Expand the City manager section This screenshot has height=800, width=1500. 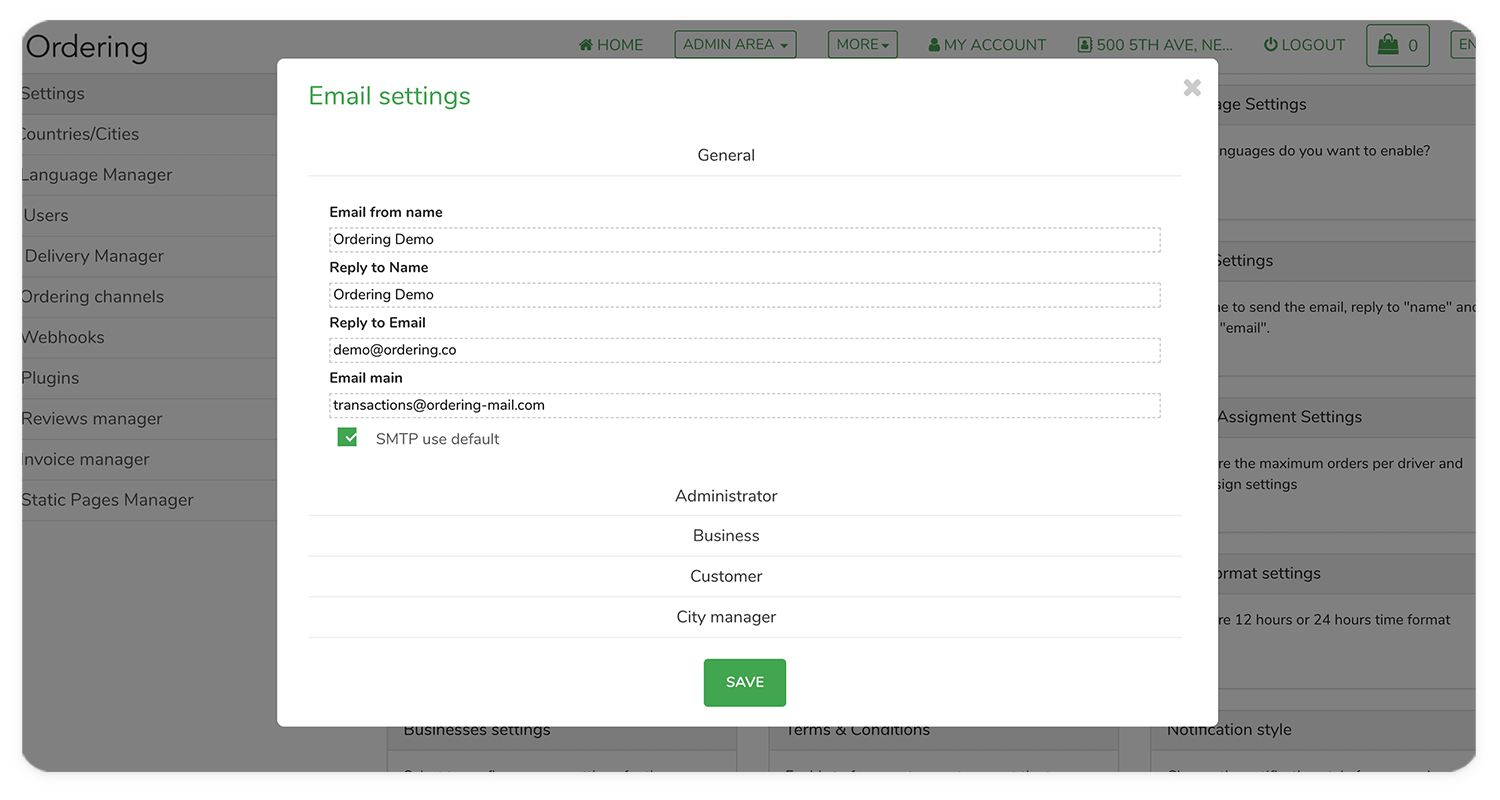click(745, 617)
